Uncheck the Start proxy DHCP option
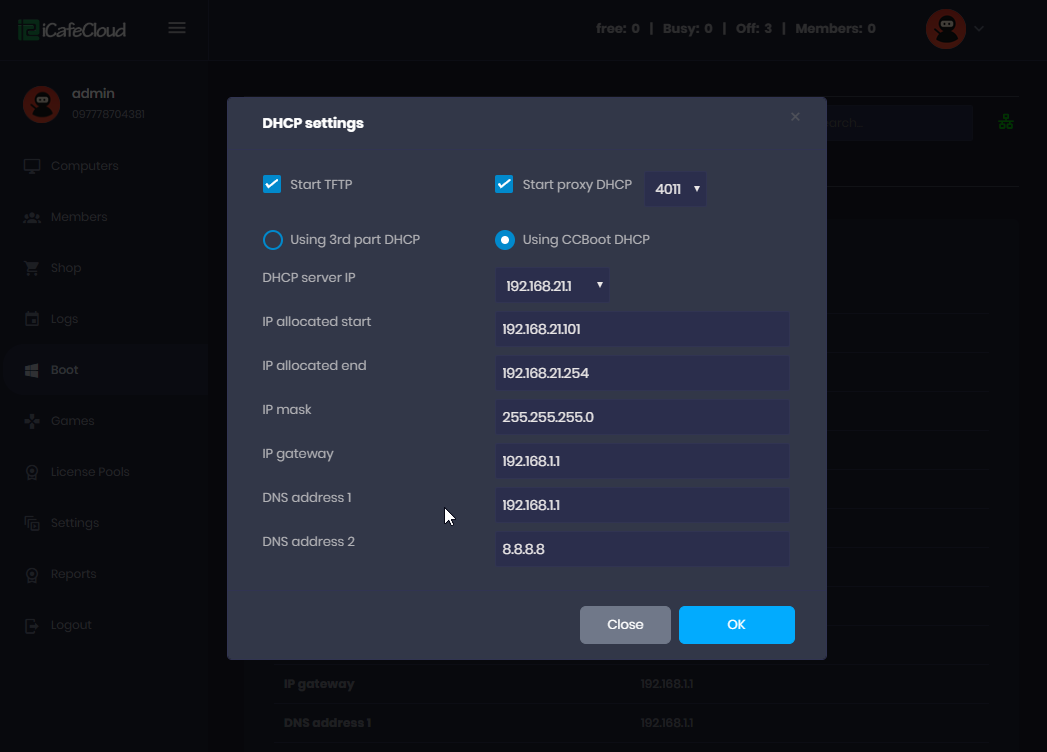This screenshot has width=1047, height=752. click(x=503, y=184)
